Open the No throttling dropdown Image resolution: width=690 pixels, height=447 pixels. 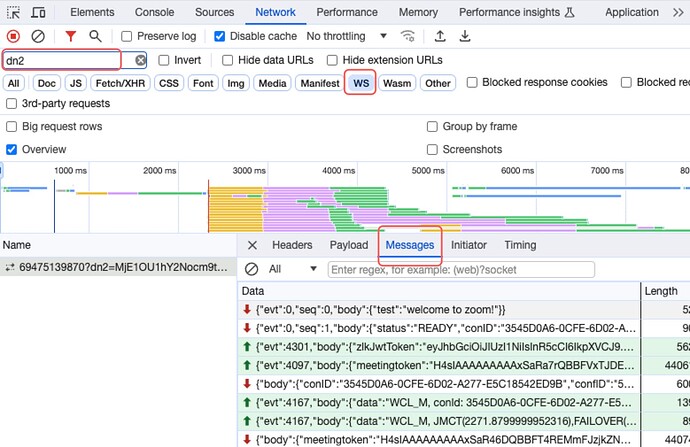click(347, 36)
